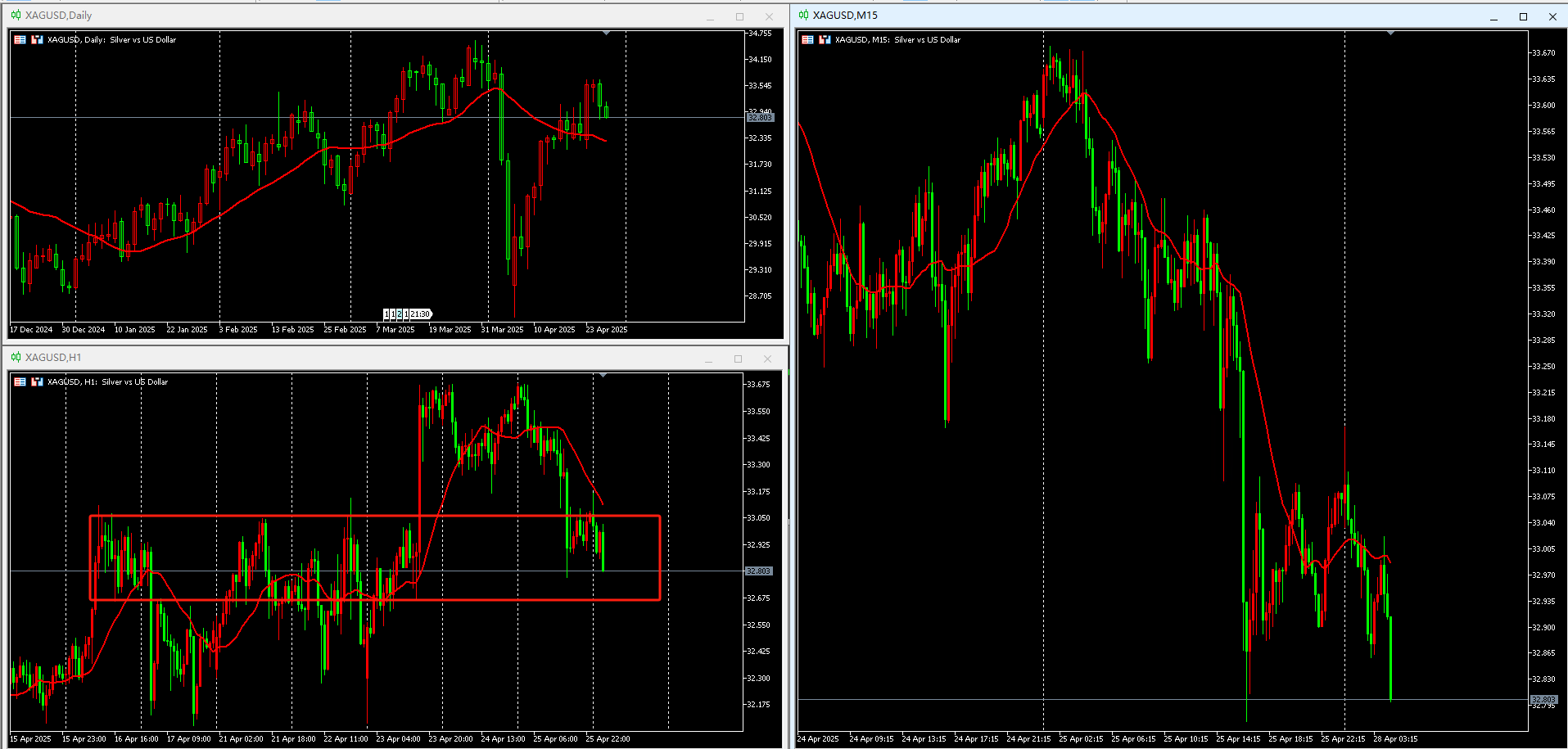Minimize the XAGUSD,M15 chart window
Screen dimensions: 1568x749
[1493, 16]
